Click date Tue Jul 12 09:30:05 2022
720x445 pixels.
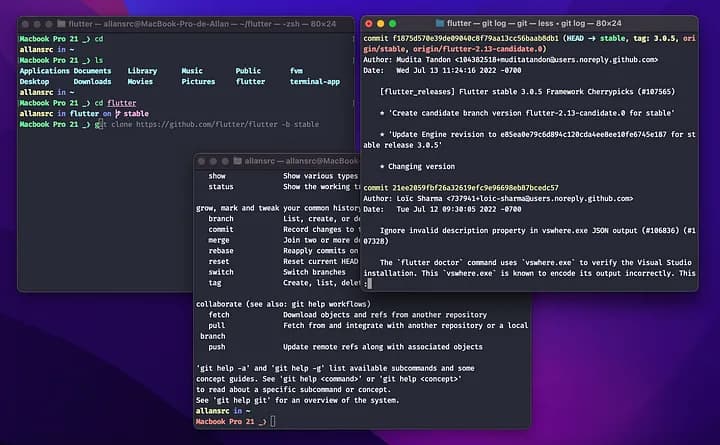point(459,209)
